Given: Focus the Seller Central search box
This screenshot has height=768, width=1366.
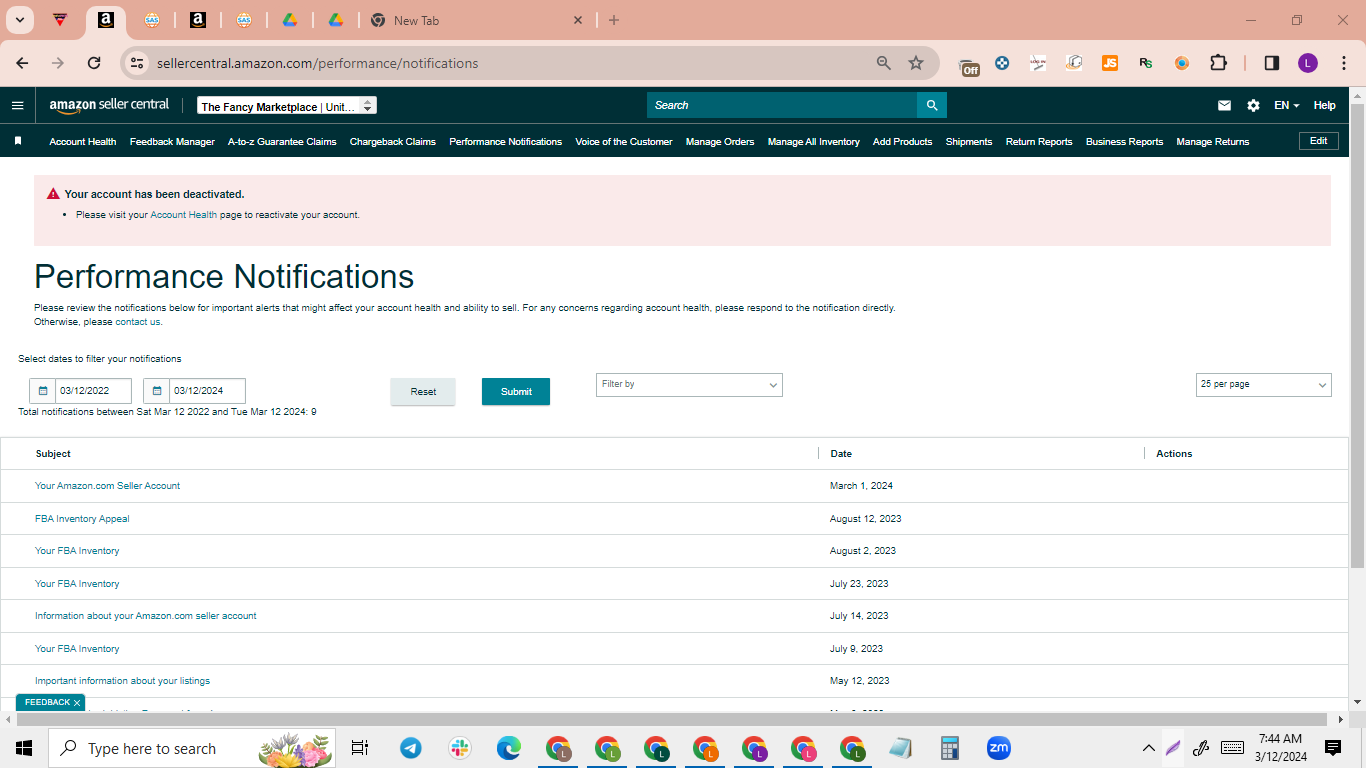Looking at the screenshot, I should 782,105.
